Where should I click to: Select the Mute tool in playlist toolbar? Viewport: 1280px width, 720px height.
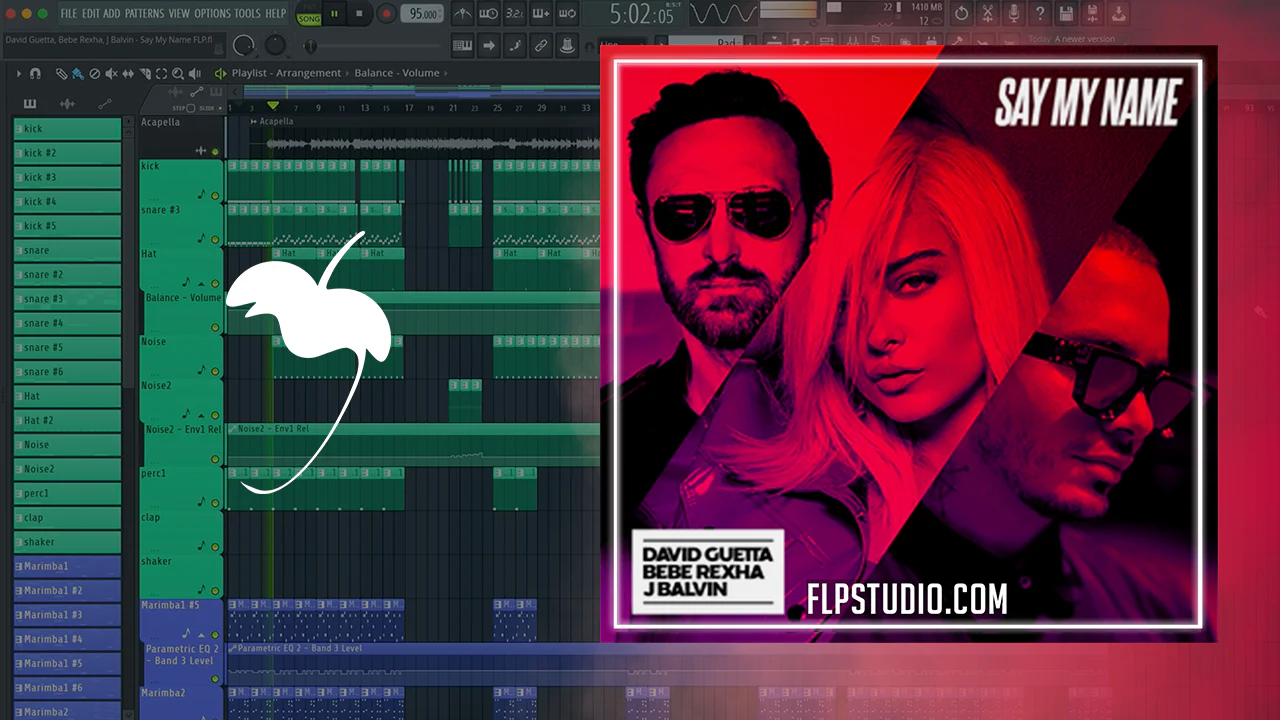click(x=111, y=73)
